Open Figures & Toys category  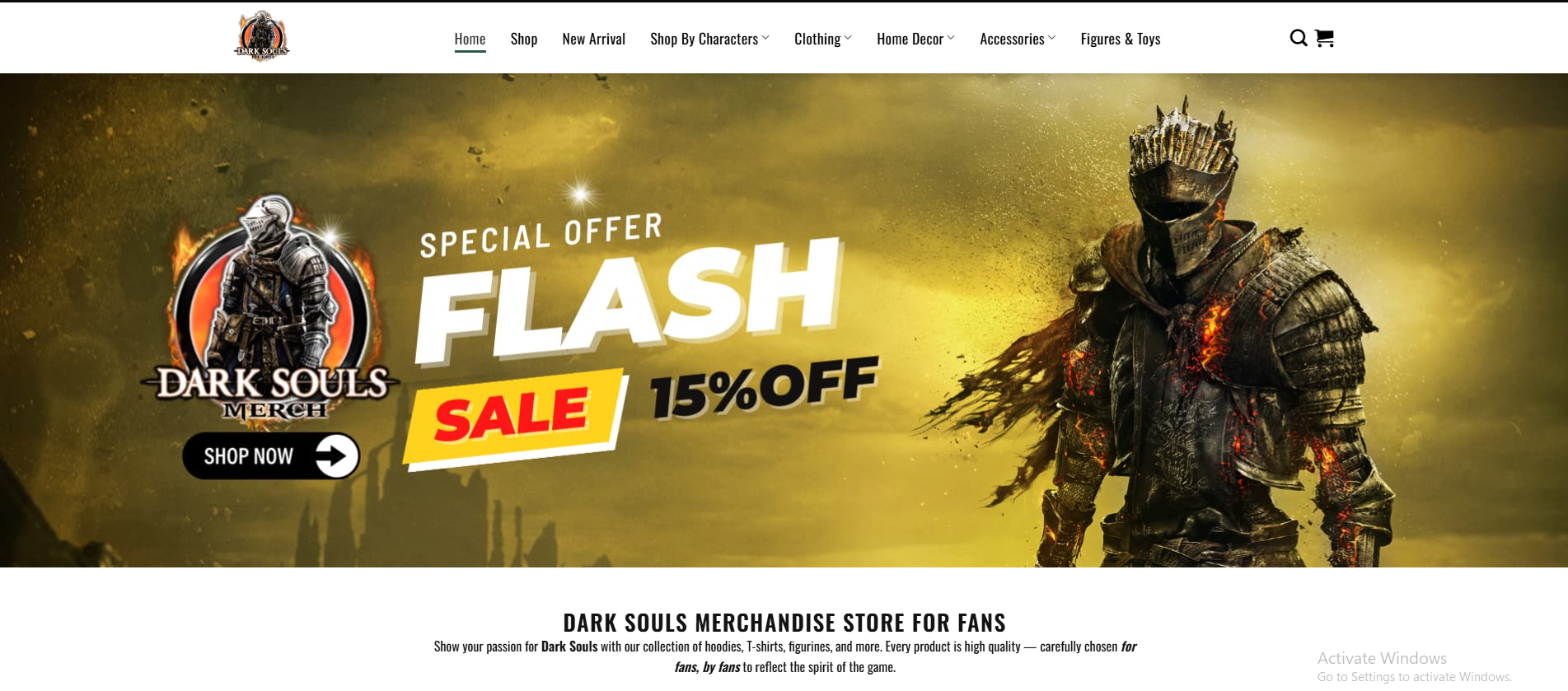click(x=1120, y=39)
